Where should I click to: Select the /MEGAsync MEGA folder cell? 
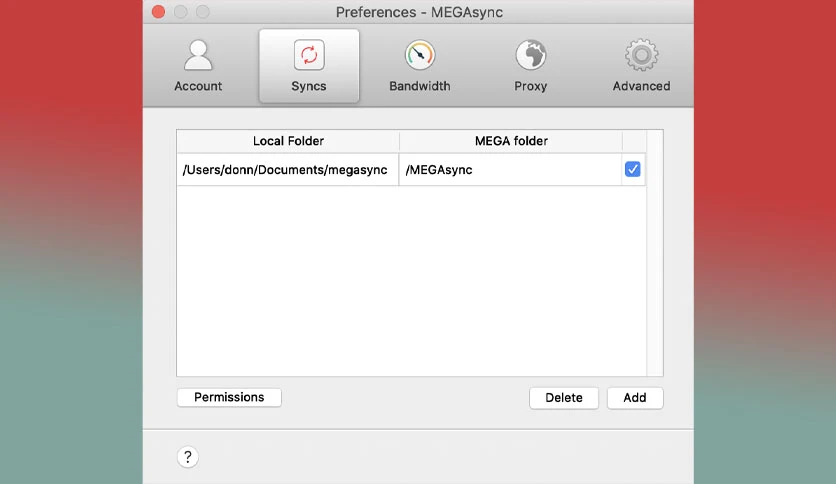pyautogui.click(x=510, y=170)
